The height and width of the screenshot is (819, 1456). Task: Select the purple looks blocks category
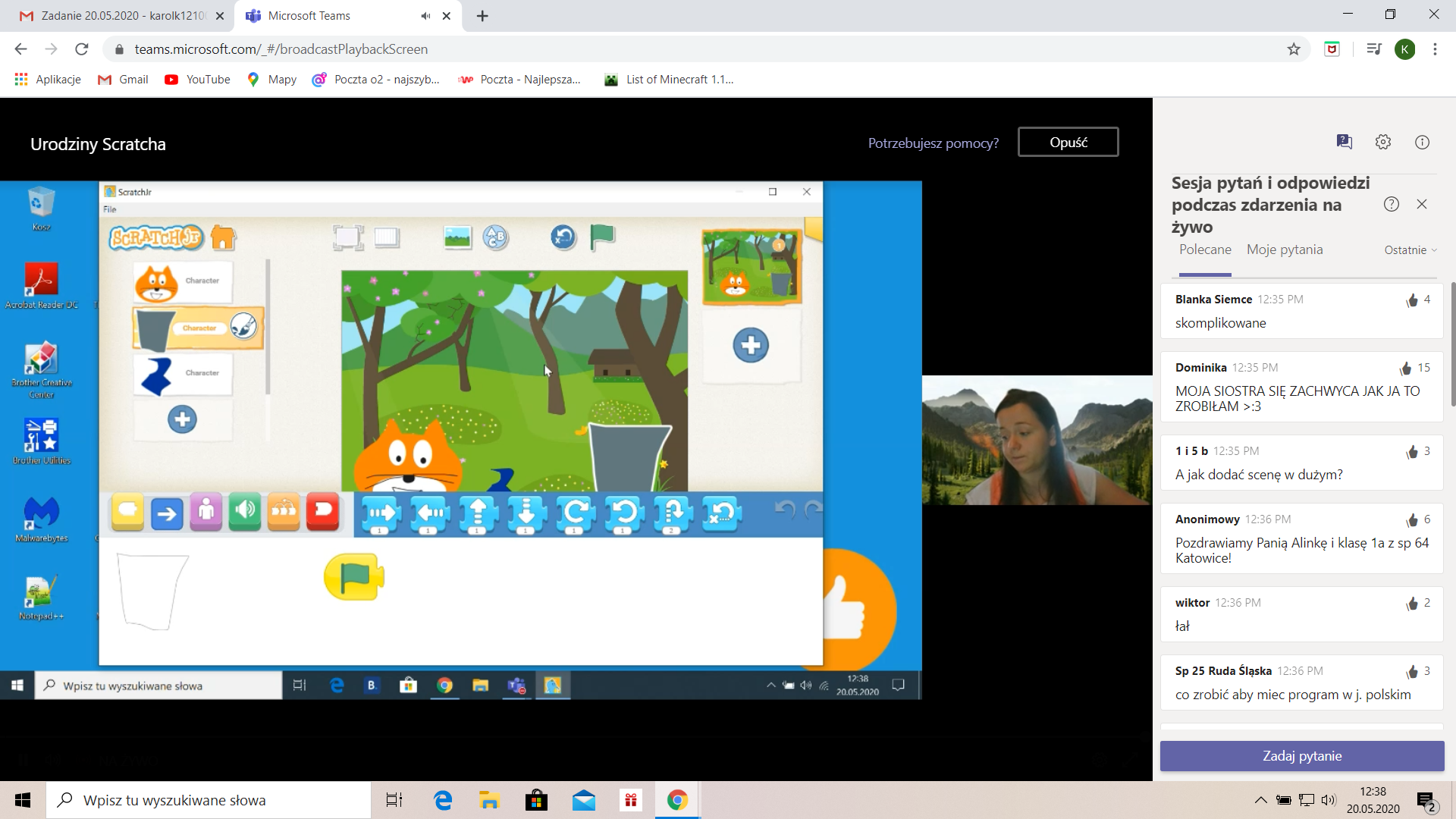pyautogui.click(x=206, y=513)
